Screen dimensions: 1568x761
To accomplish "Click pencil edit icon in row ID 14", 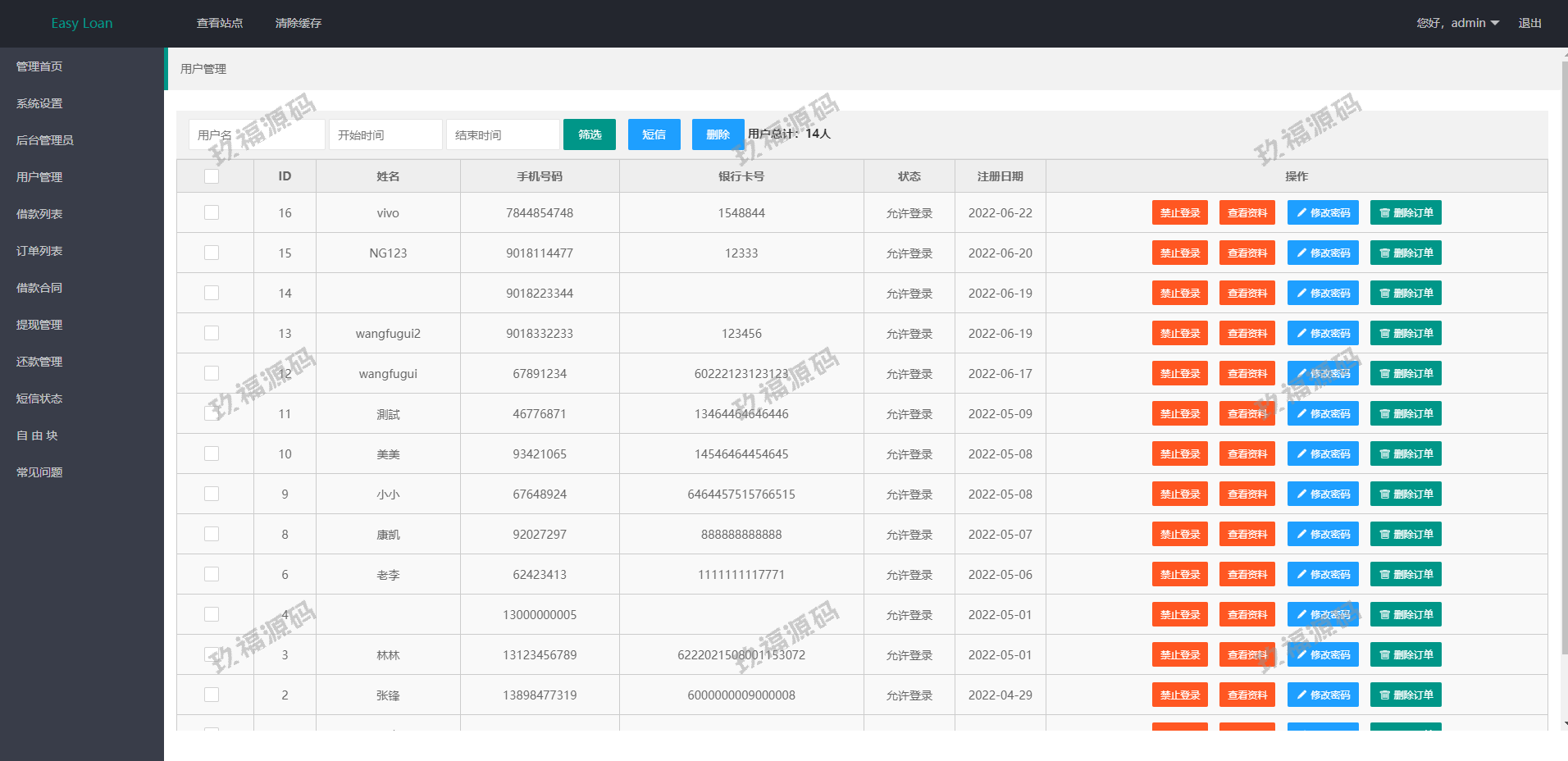I will 1301,294.
